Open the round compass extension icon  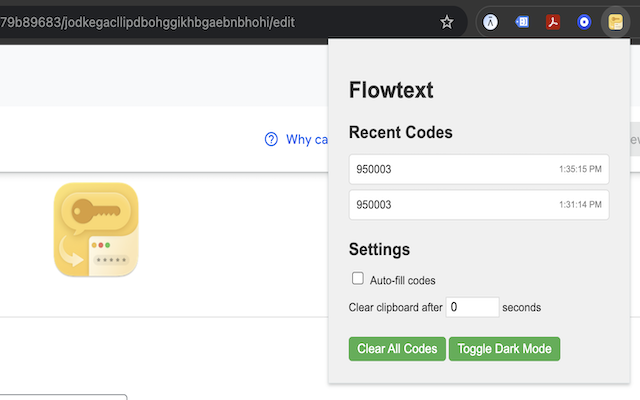point(490,22)
